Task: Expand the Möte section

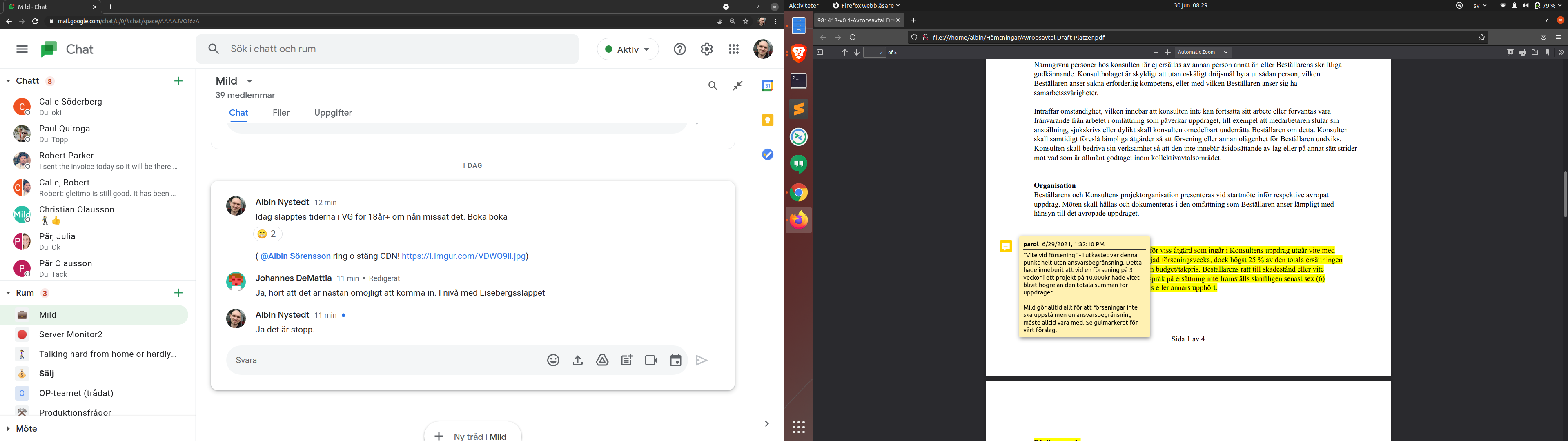Action: pos(9,429)
